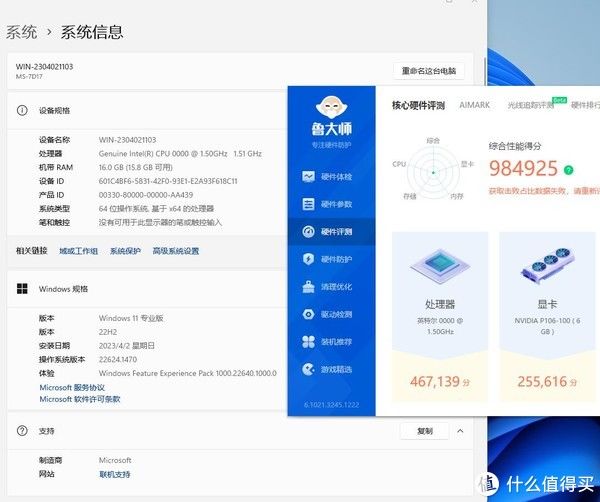Screen dimensions: 600x502
Task: Click the 系统类型 value 64 位操作系统
Action: pyautogui.click(x=156, y=209)
